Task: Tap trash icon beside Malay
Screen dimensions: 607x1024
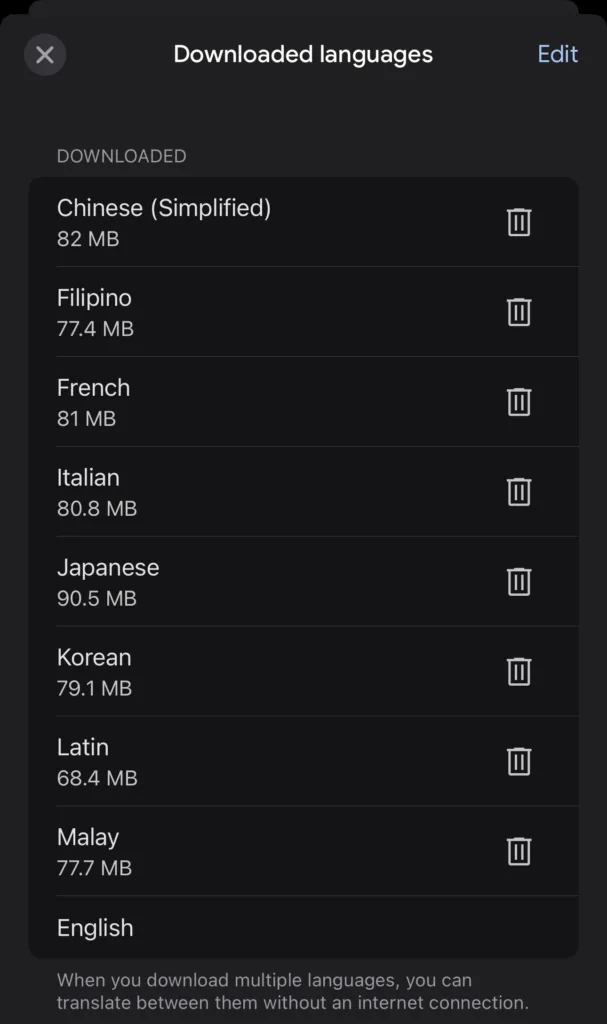Action: (x=518, y=851)
